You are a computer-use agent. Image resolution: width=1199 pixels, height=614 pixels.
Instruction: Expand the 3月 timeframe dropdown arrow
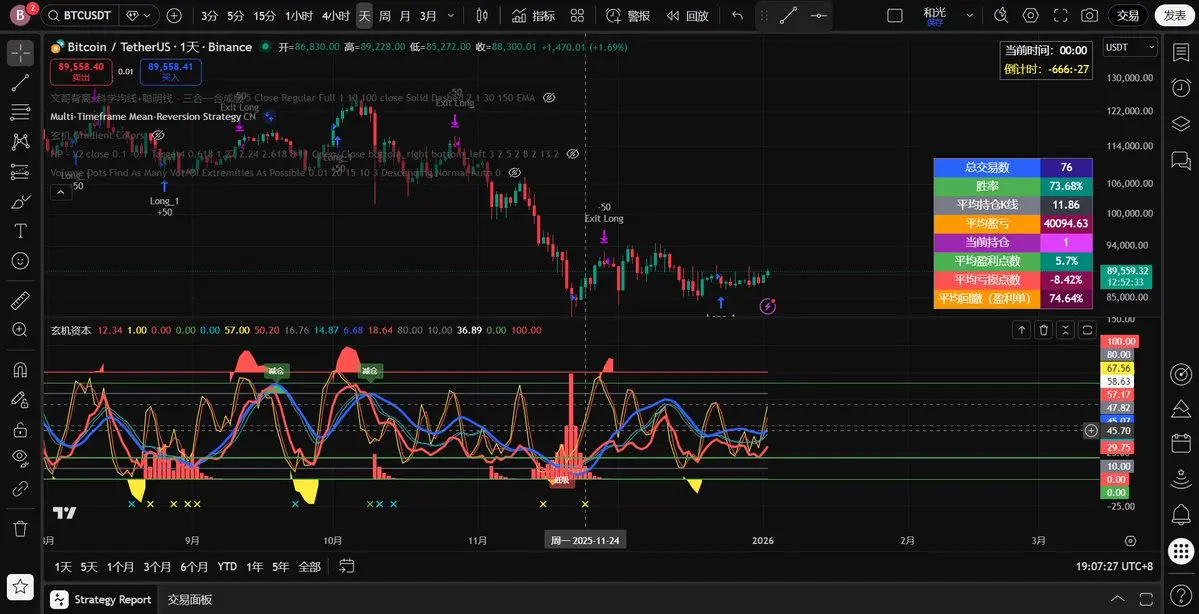coord(452,16)
